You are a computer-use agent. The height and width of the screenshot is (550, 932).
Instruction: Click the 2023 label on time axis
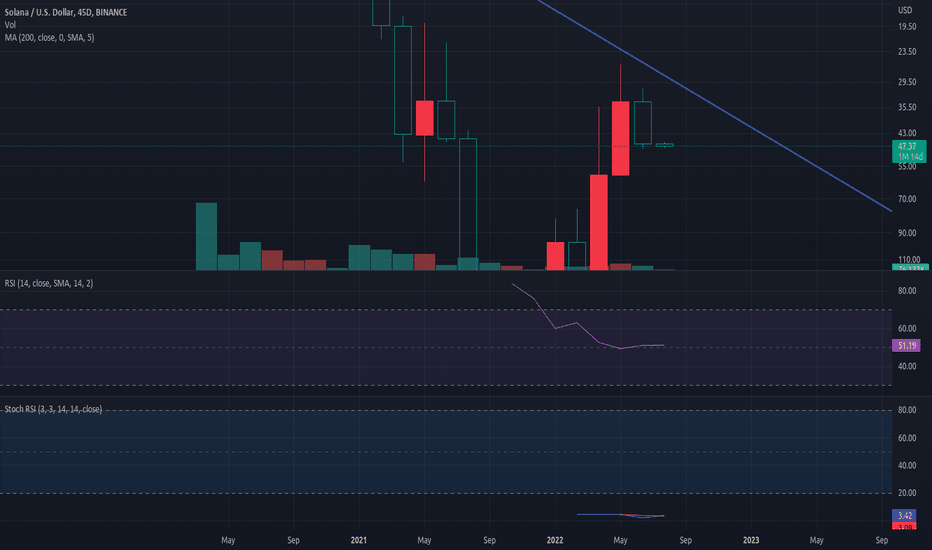751,540
